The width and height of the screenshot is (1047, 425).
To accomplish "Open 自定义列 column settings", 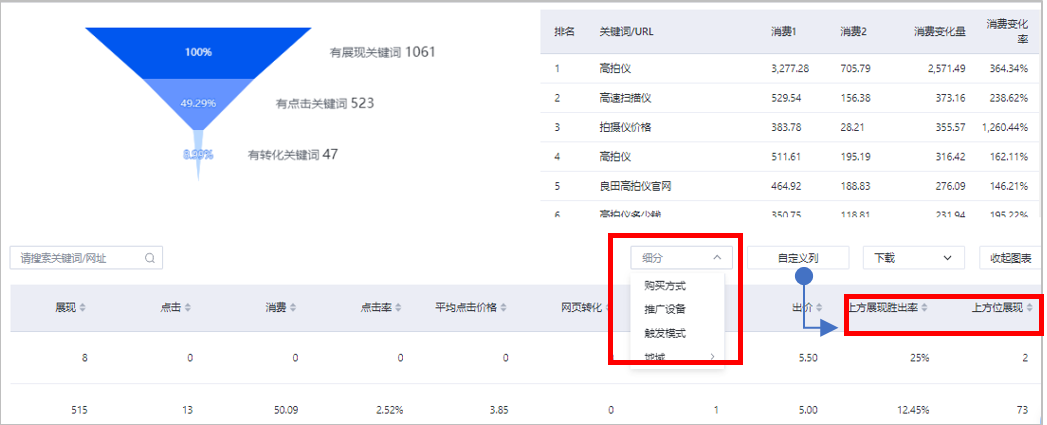I will point(798,257).
